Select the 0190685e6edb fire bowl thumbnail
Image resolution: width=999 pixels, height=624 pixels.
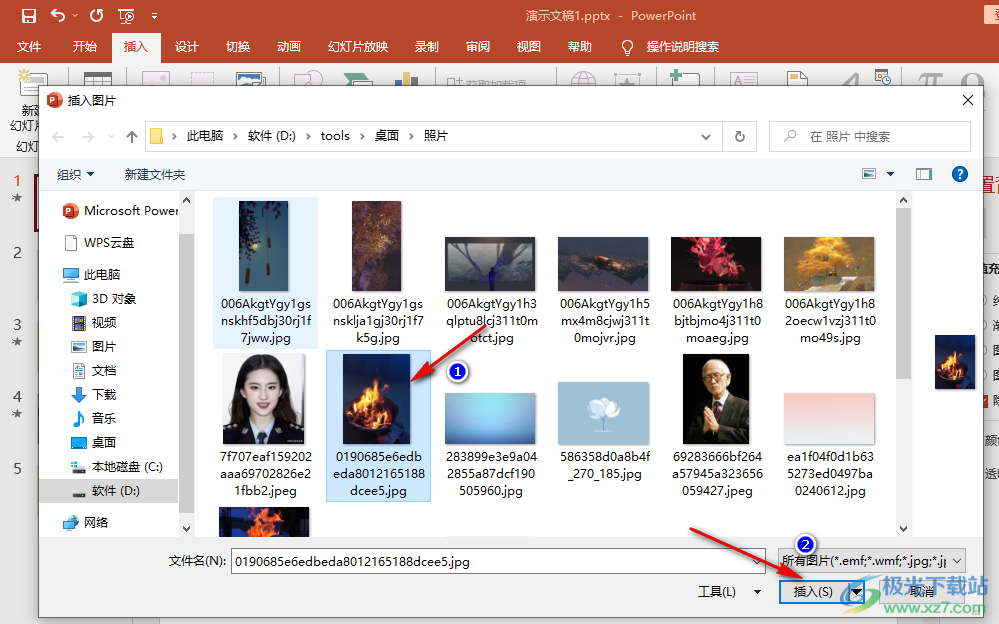pos(377,399)
